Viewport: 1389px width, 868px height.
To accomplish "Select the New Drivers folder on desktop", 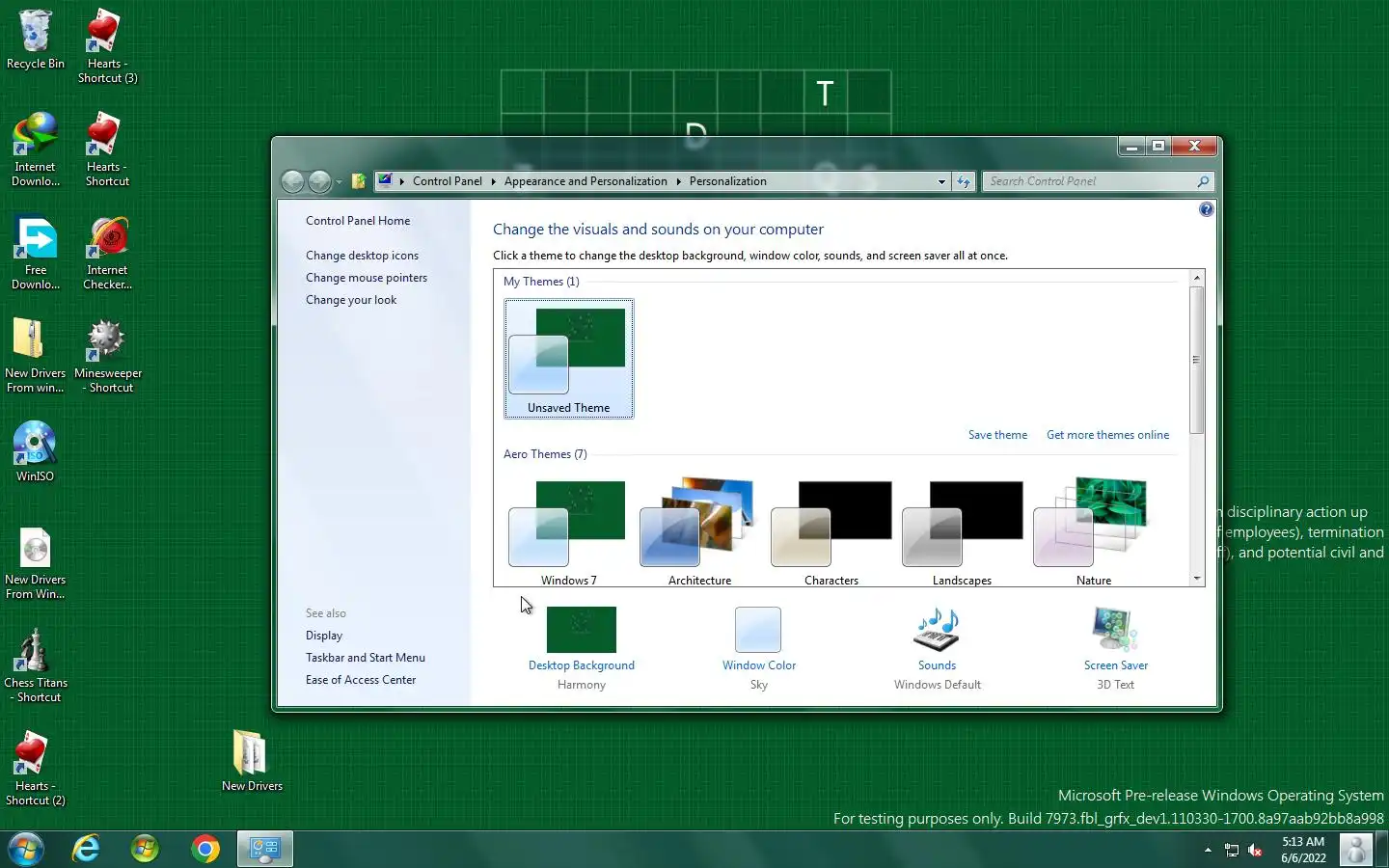I will click(x=252, y=761).
